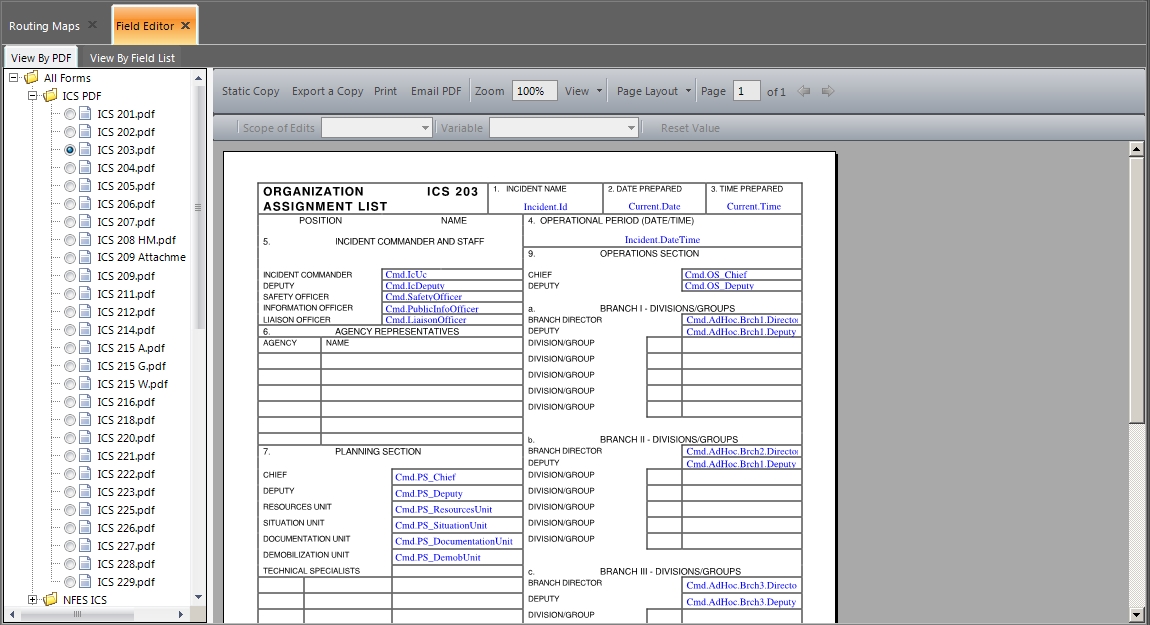Screen dimensions: 1150x625
Task: Click tree panel scroll right arrow
Action: pos(180,615)
